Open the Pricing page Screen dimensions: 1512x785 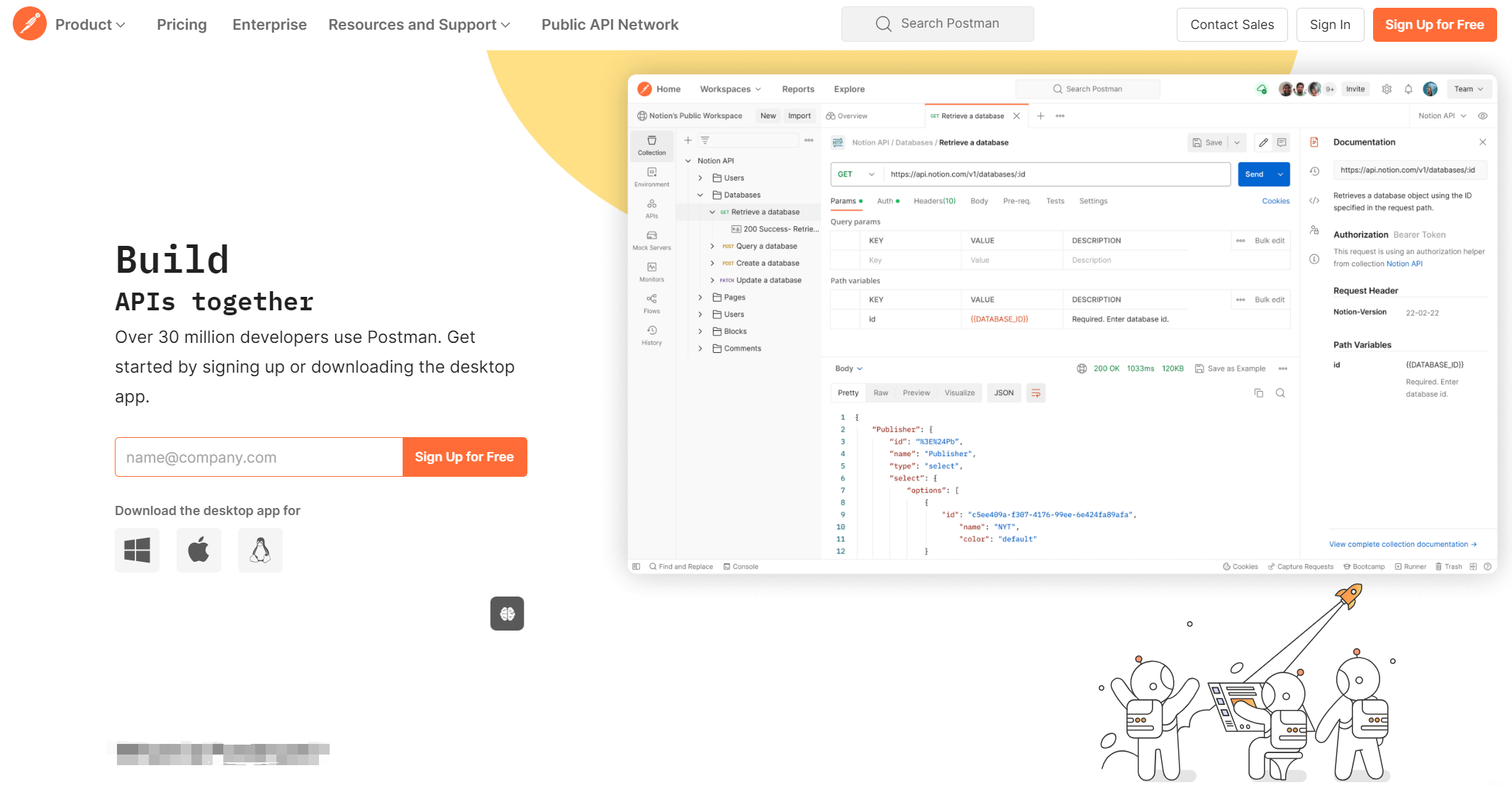[x=181, y=25]
